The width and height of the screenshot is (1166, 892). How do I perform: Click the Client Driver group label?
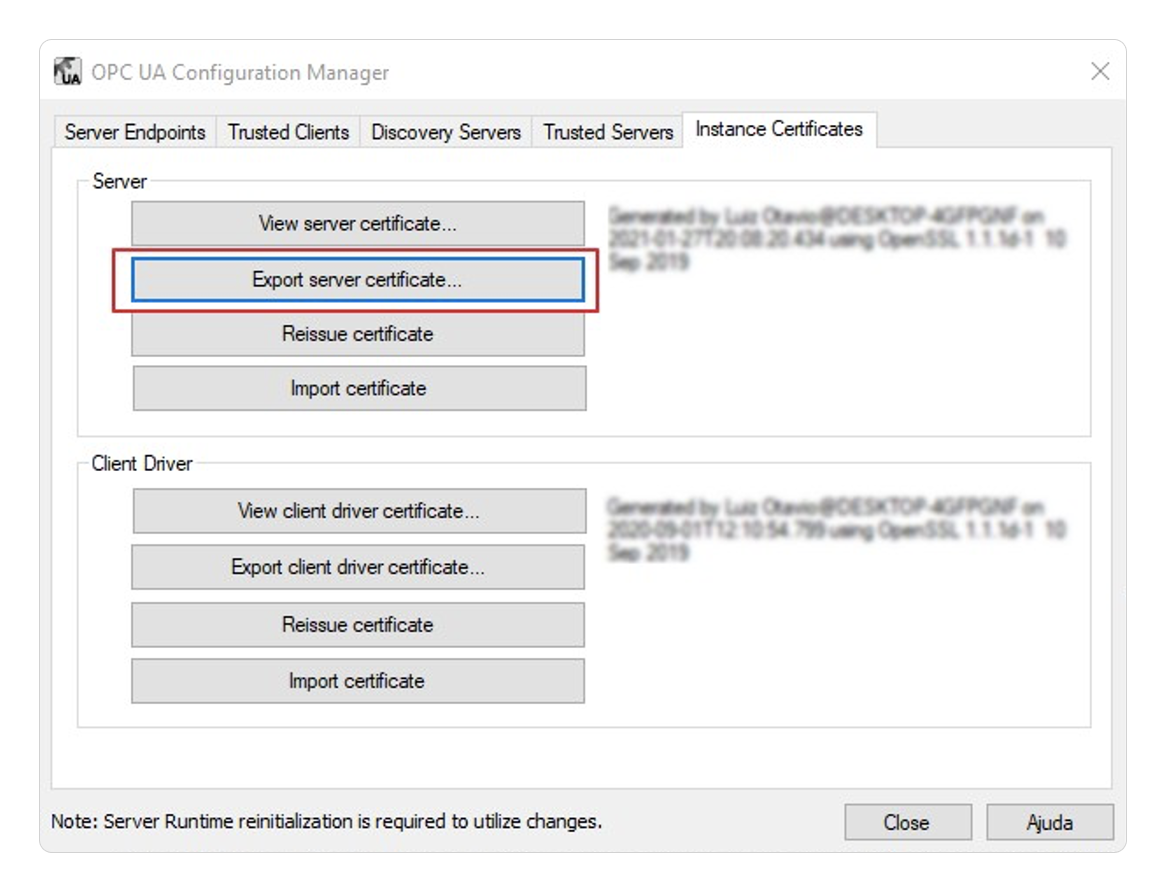(142, 463)
